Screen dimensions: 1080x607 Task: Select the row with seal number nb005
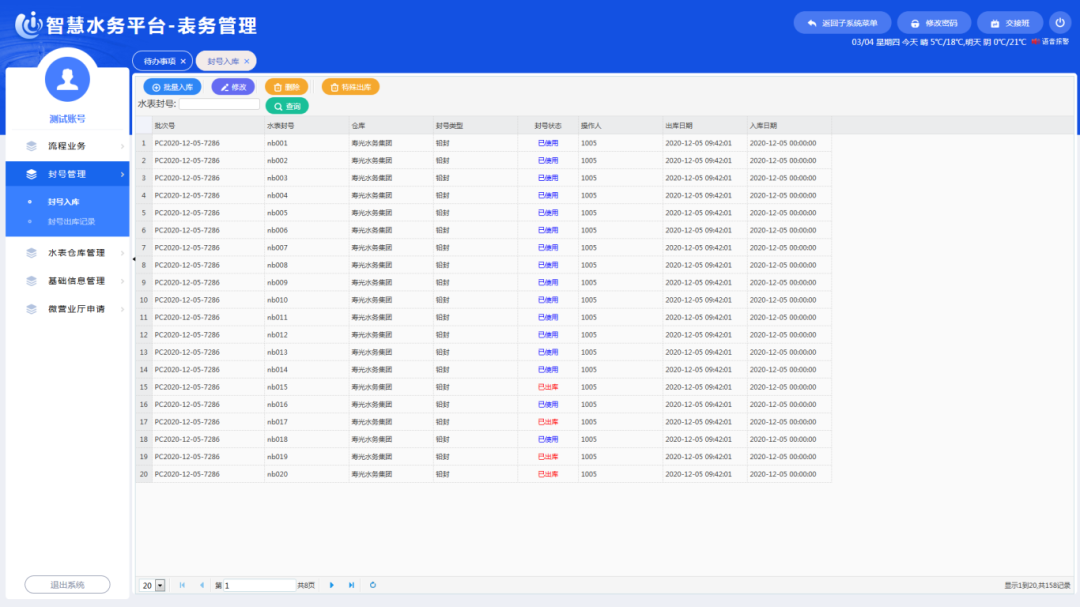point(484,213)
